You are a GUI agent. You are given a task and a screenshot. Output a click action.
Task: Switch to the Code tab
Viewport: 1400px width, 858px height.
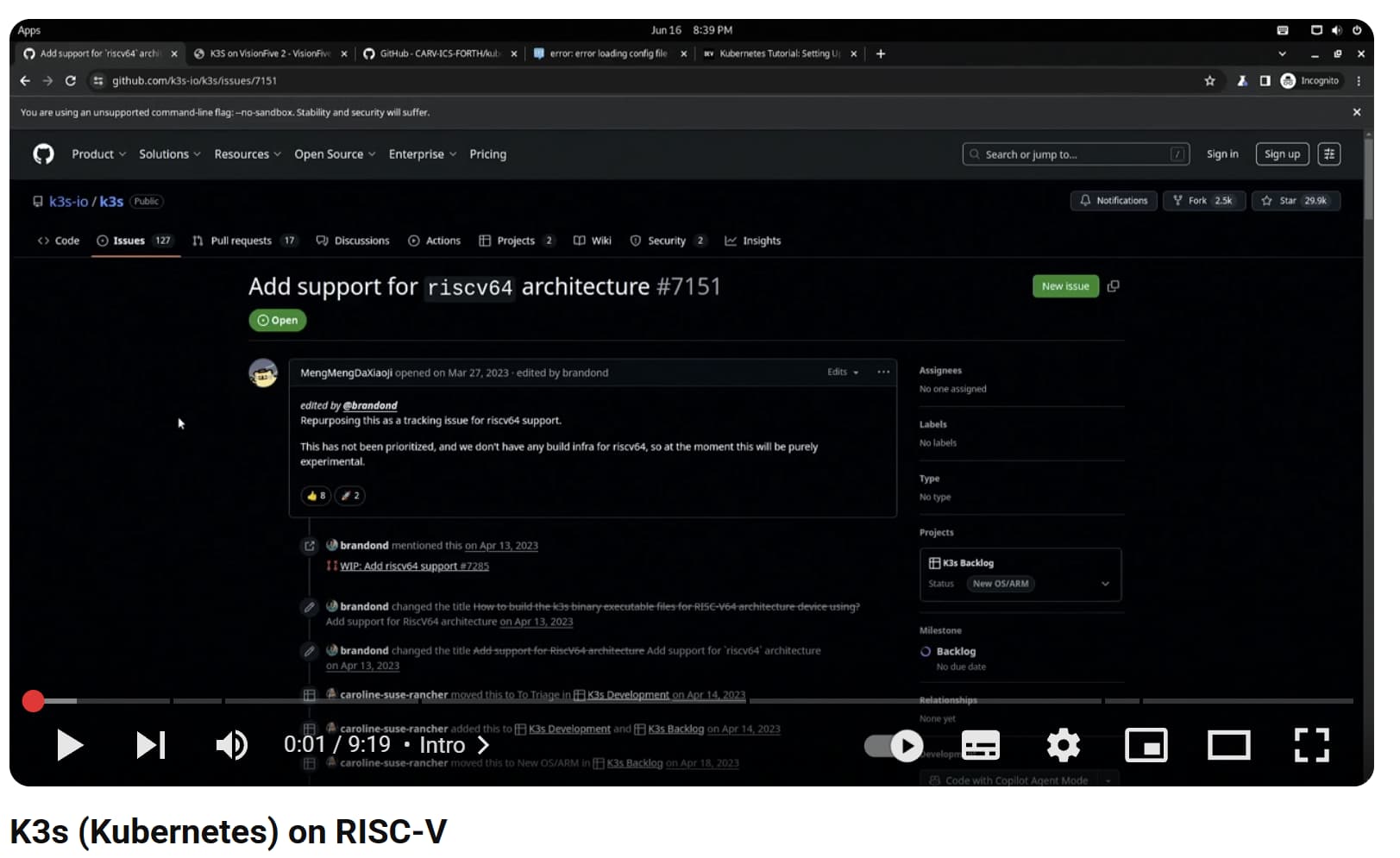tap(59, 241)
